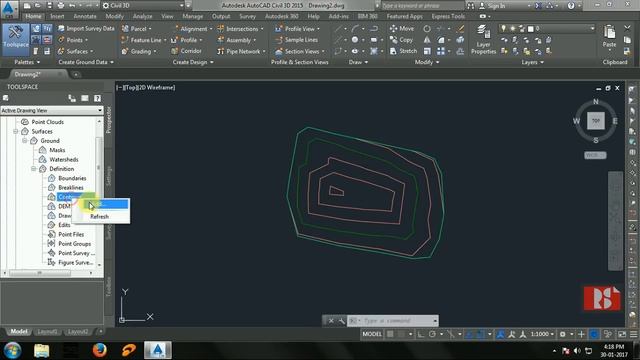Select the Copy tool

point(402,40)
